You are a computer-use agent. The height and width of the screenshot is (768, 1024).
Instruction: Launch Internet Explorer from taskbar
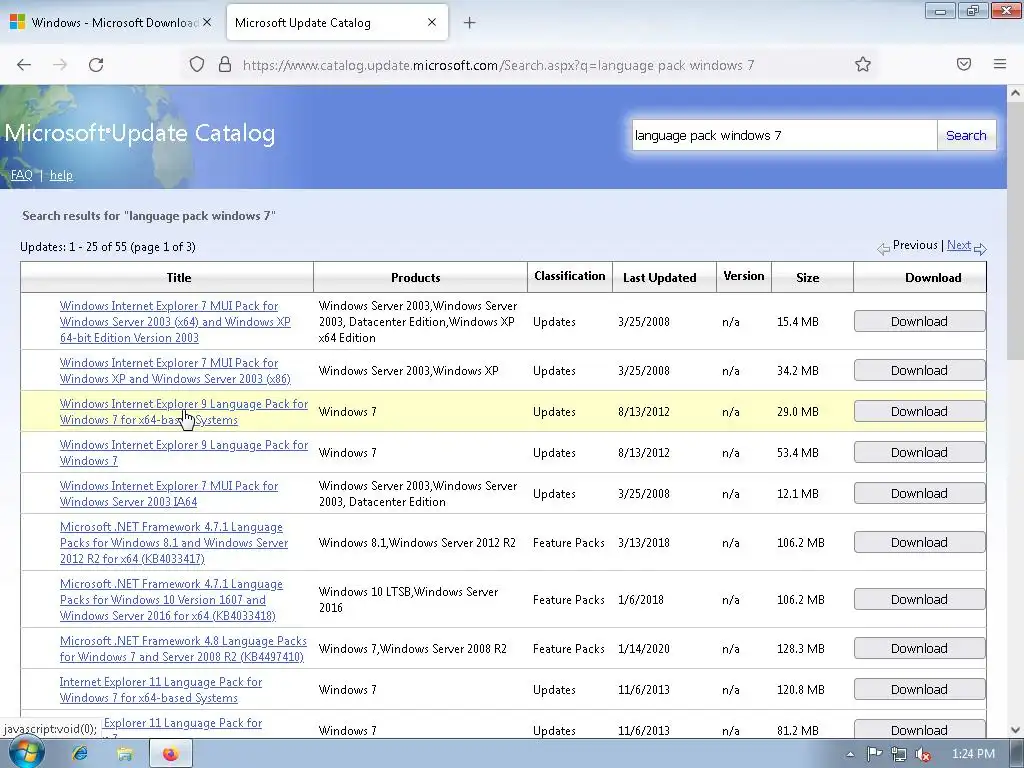point(80,754)
